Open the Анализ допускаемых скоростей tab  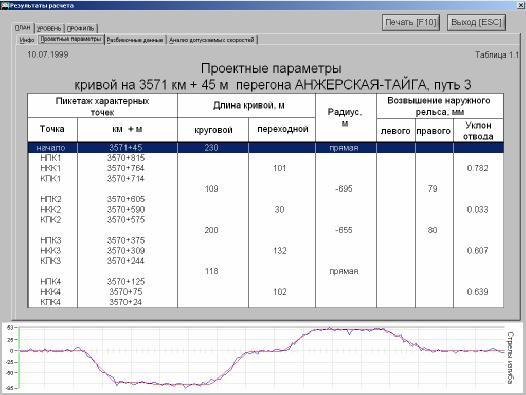click(212, 40)
